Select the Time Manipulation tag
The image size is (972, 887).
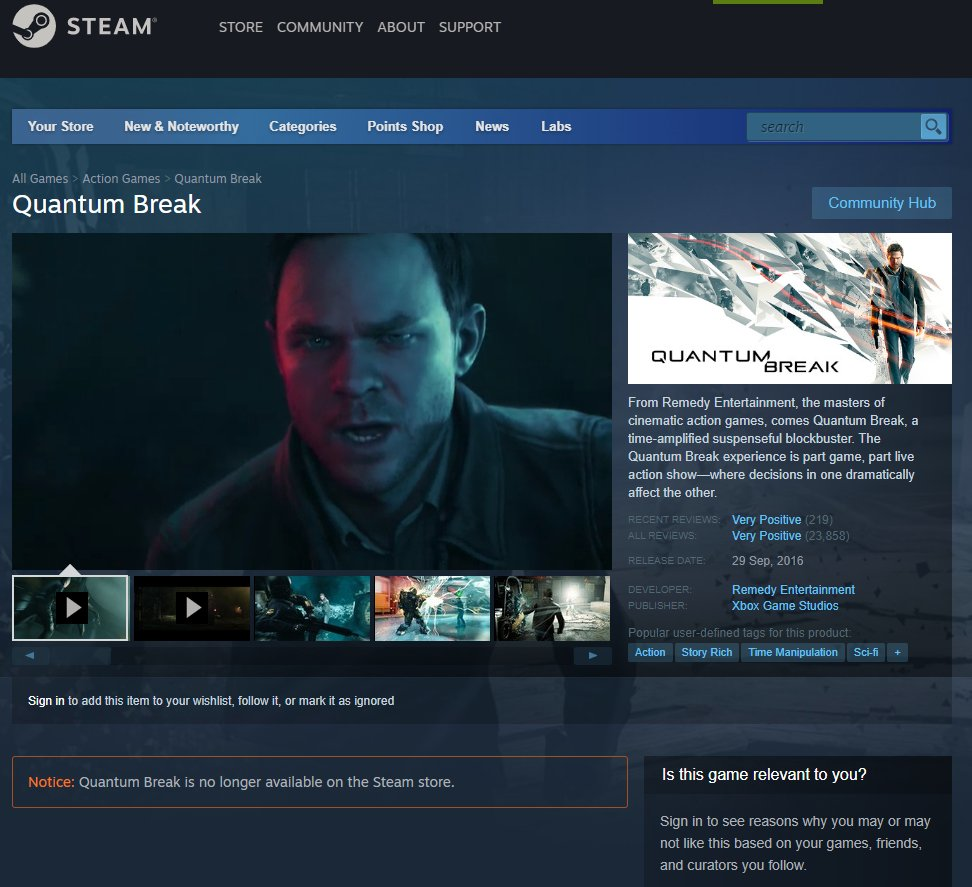(x=793, y=652)
